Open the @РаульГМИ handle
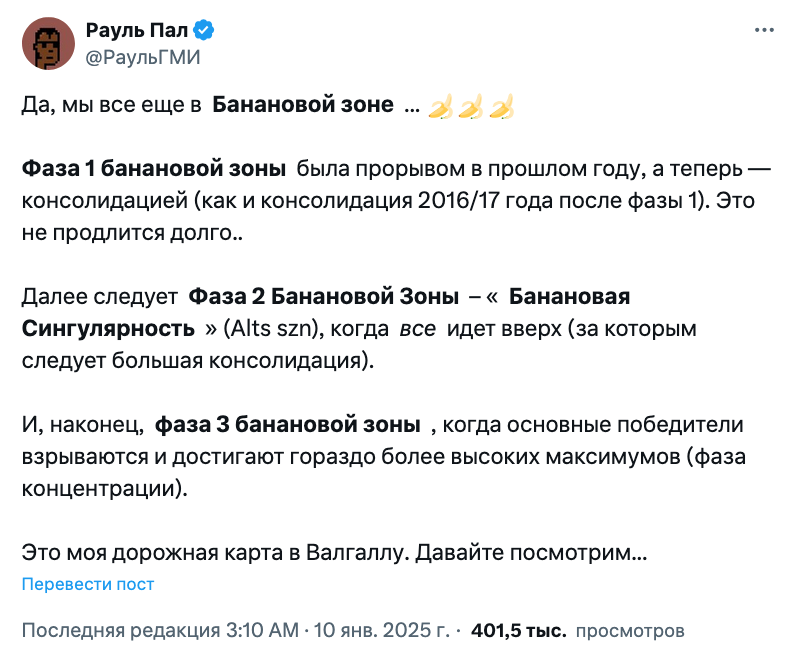Image resolution: width=797 pixels, height=652 pixels. 143,57
